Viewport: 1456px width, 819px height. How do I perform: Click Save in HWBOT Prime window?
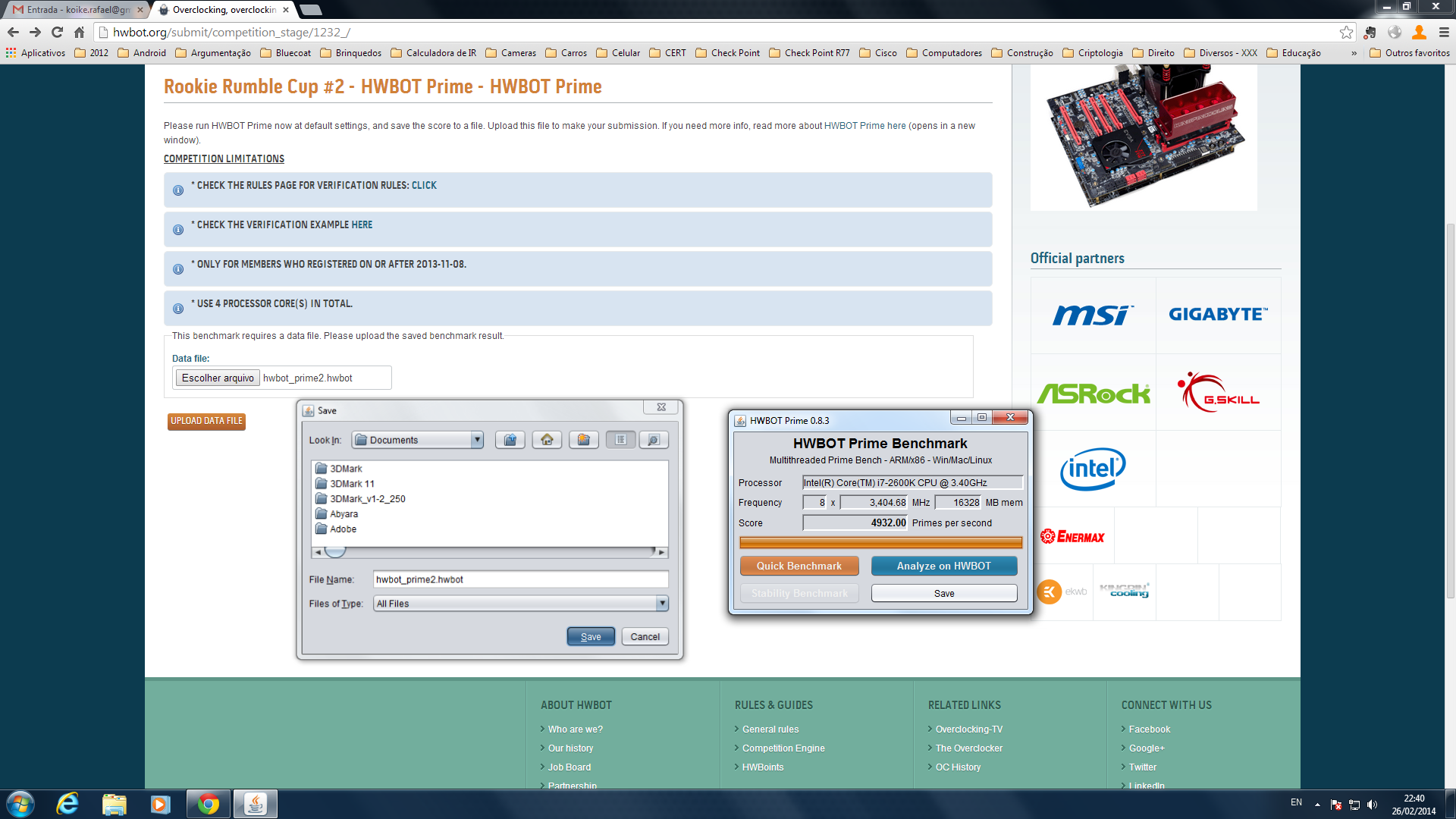click(943, 593)
